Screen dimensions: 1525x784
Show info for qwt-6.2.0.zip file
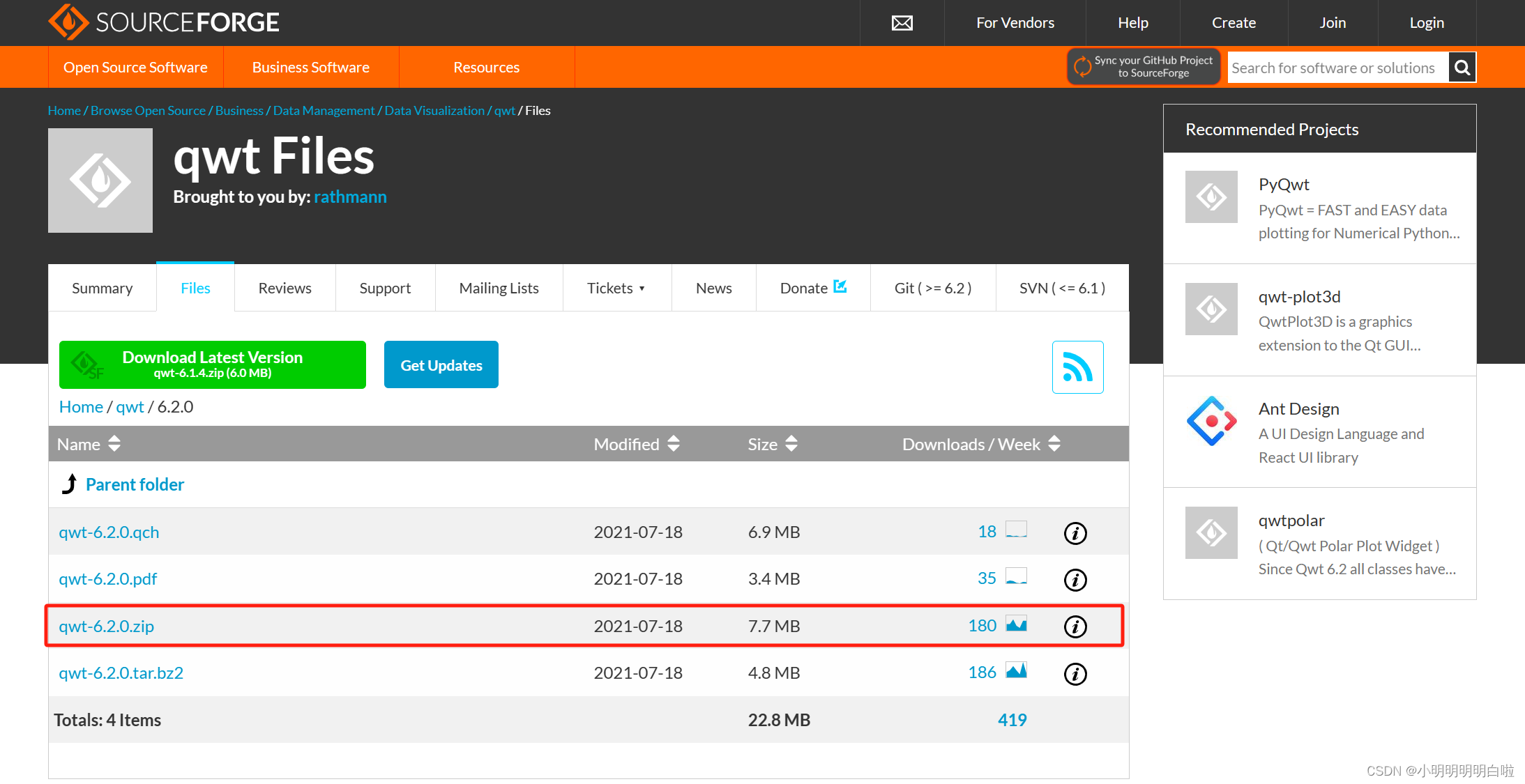1075,627
